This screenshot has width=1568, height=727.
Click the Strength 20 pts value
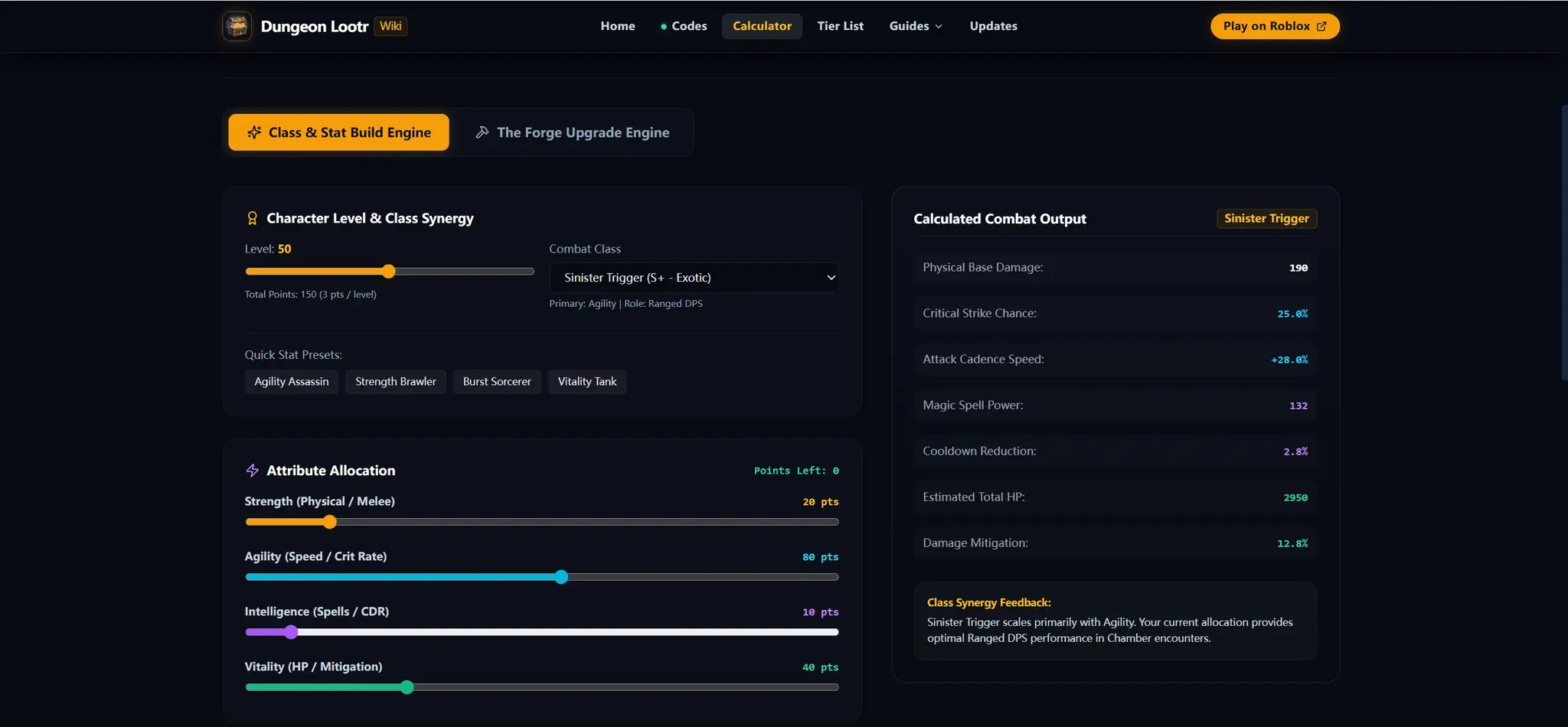820,502
